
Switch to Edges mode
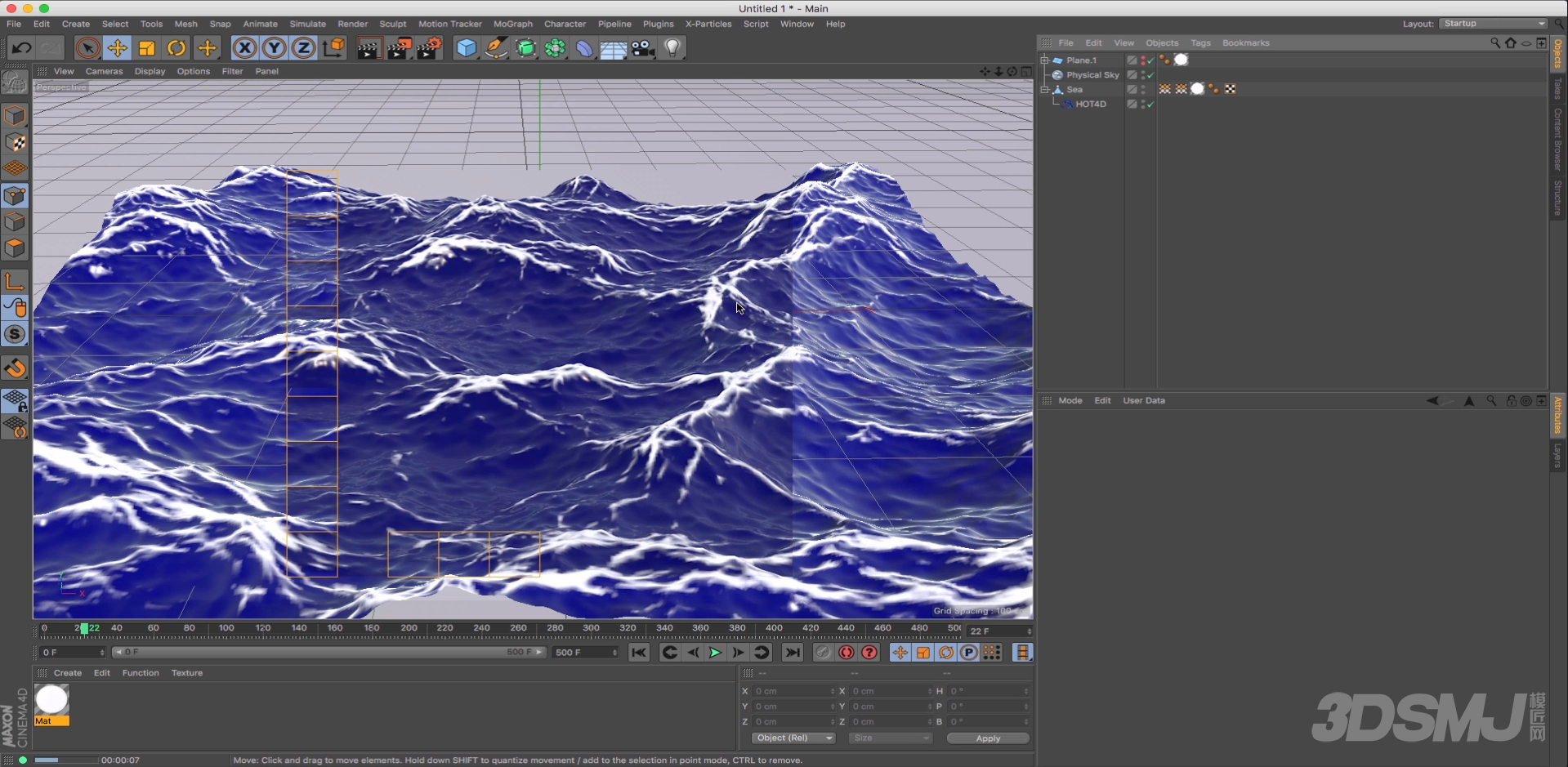[x=15, y=222]
